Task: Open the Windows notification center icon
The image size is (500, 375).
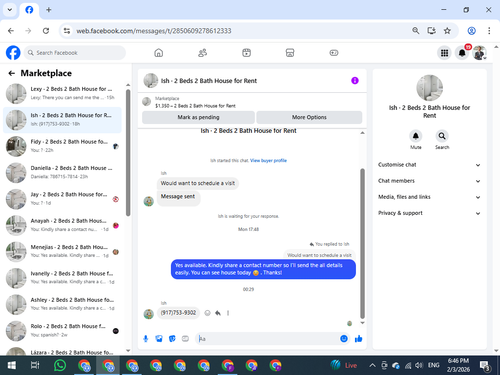Action: click(x=484, y=366)
